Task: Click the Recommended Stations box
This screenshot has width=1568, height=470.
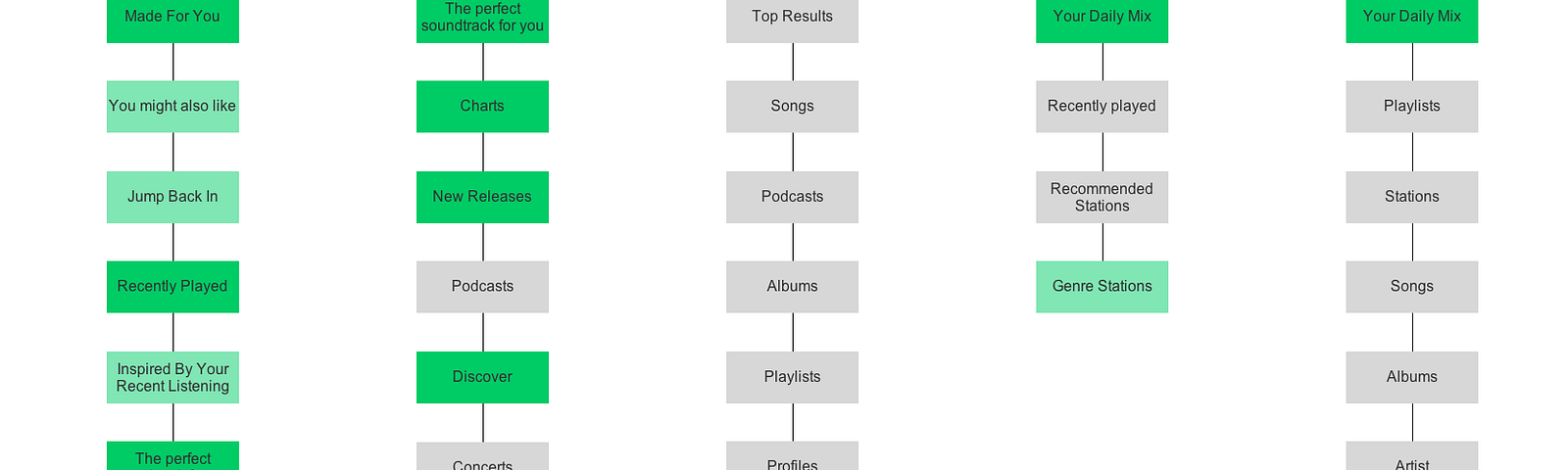Action: [x=1102, y=197]
